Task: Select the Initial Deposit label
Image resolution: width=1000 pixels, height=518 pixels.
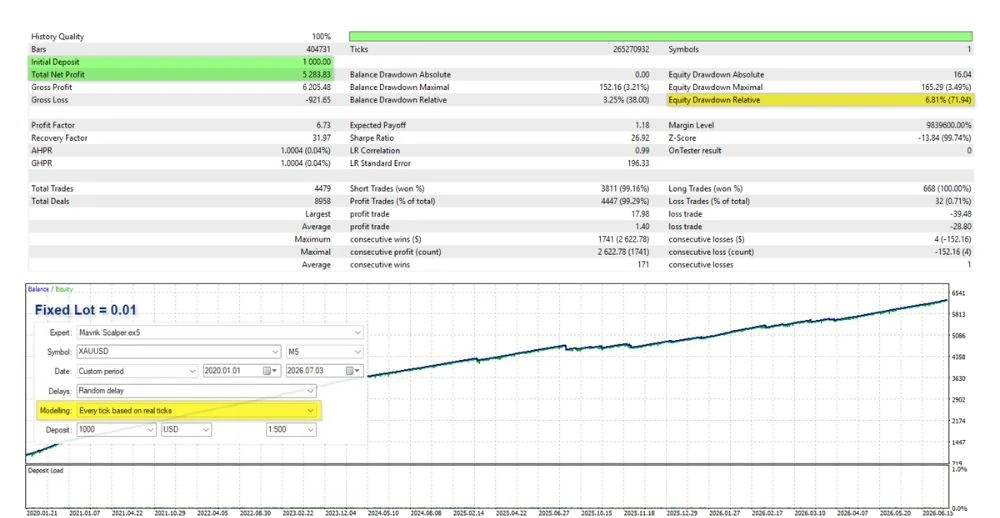Action: [x=55, y=62]
